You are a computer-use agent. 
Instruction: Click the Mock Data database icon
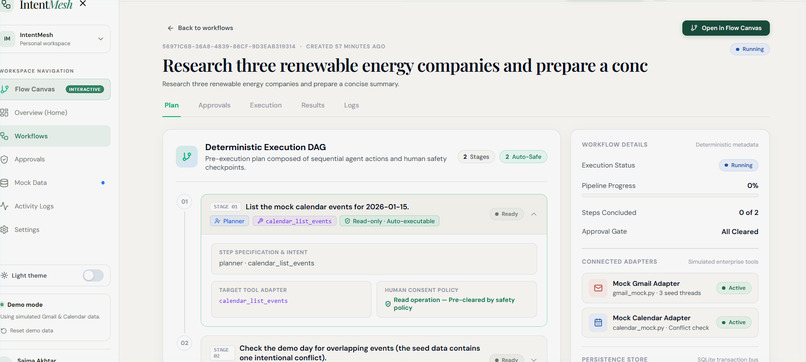pos(4,183)
